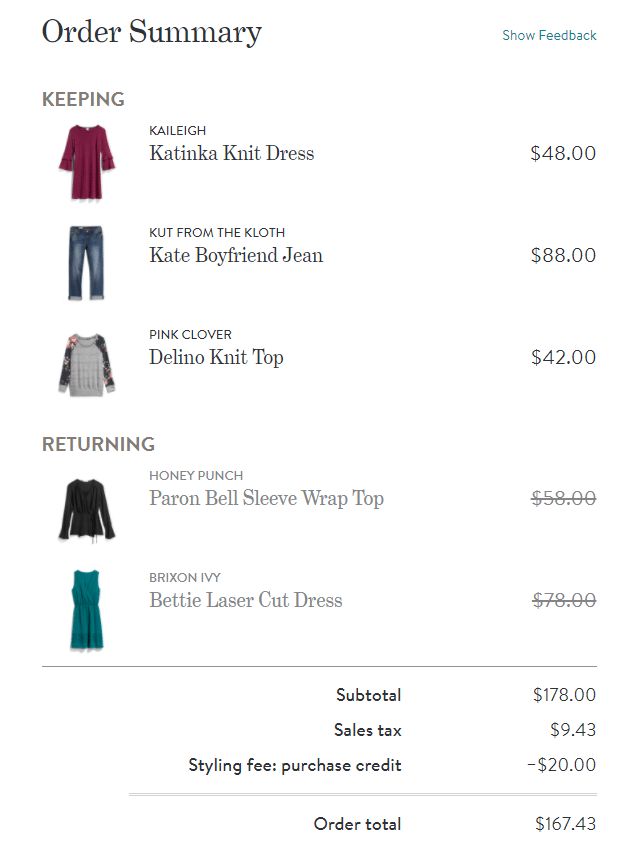Click the Order Summary heading
This screenshot has width=637, height=852.
pos(151,32)
